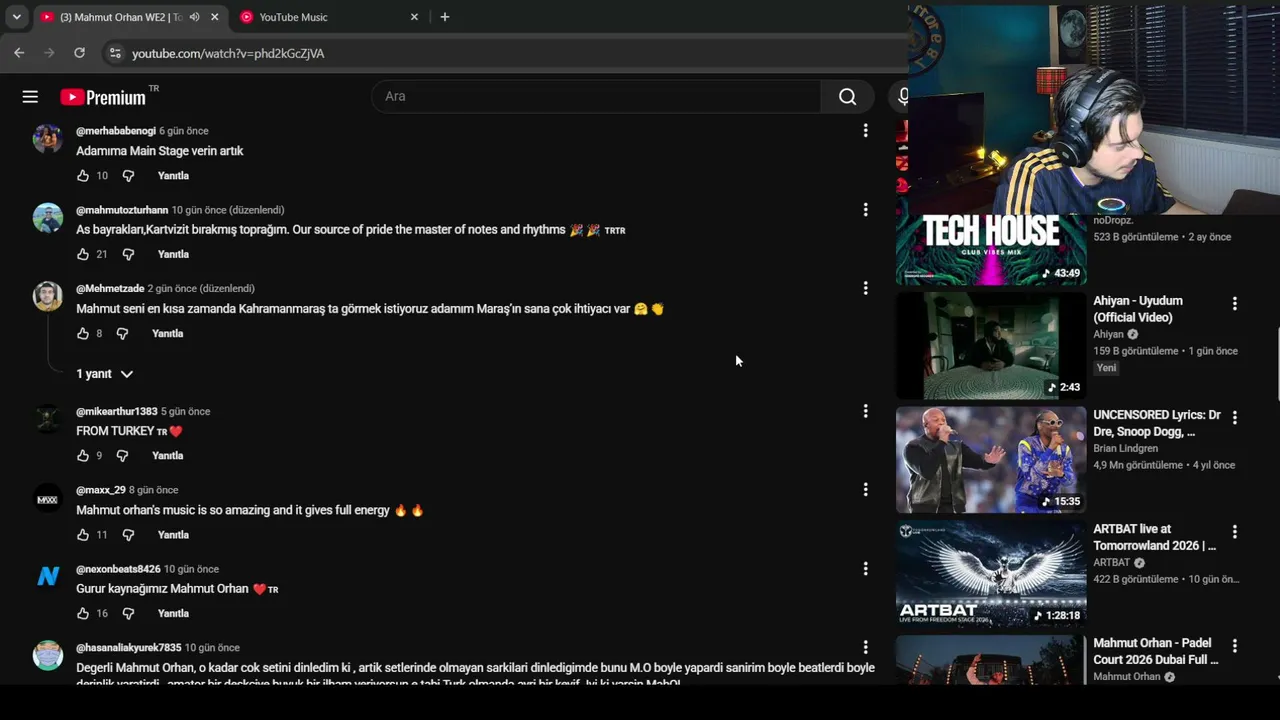
Task: Open the YouTube guide hamburger menu
Action: [30, 97]
